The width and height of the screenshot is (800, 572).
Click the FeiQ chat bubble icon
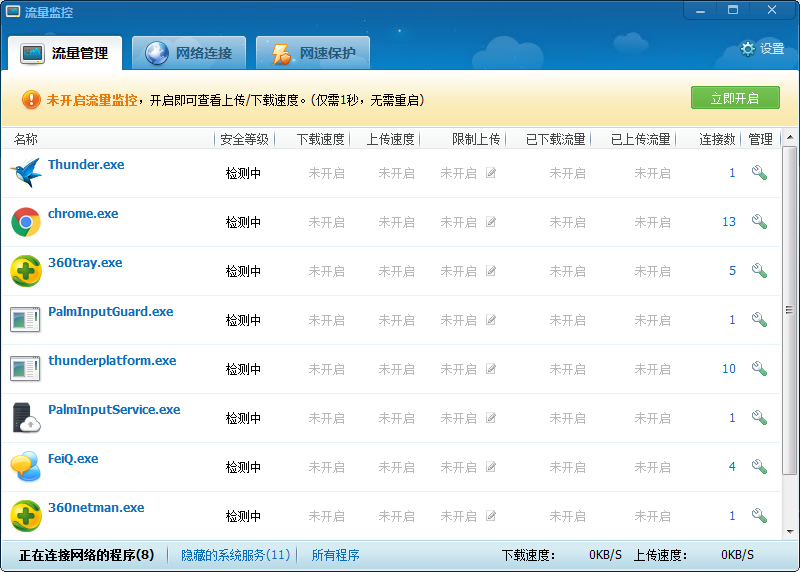pyautogui.click(x=25, y=467)
